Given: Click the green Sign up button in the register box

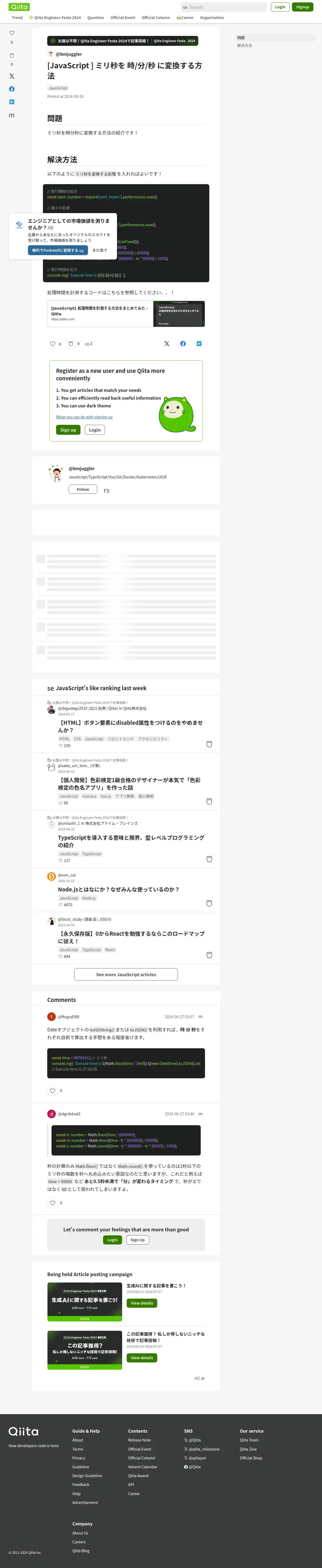Looking at the screenshot, I should click(68, 430).
